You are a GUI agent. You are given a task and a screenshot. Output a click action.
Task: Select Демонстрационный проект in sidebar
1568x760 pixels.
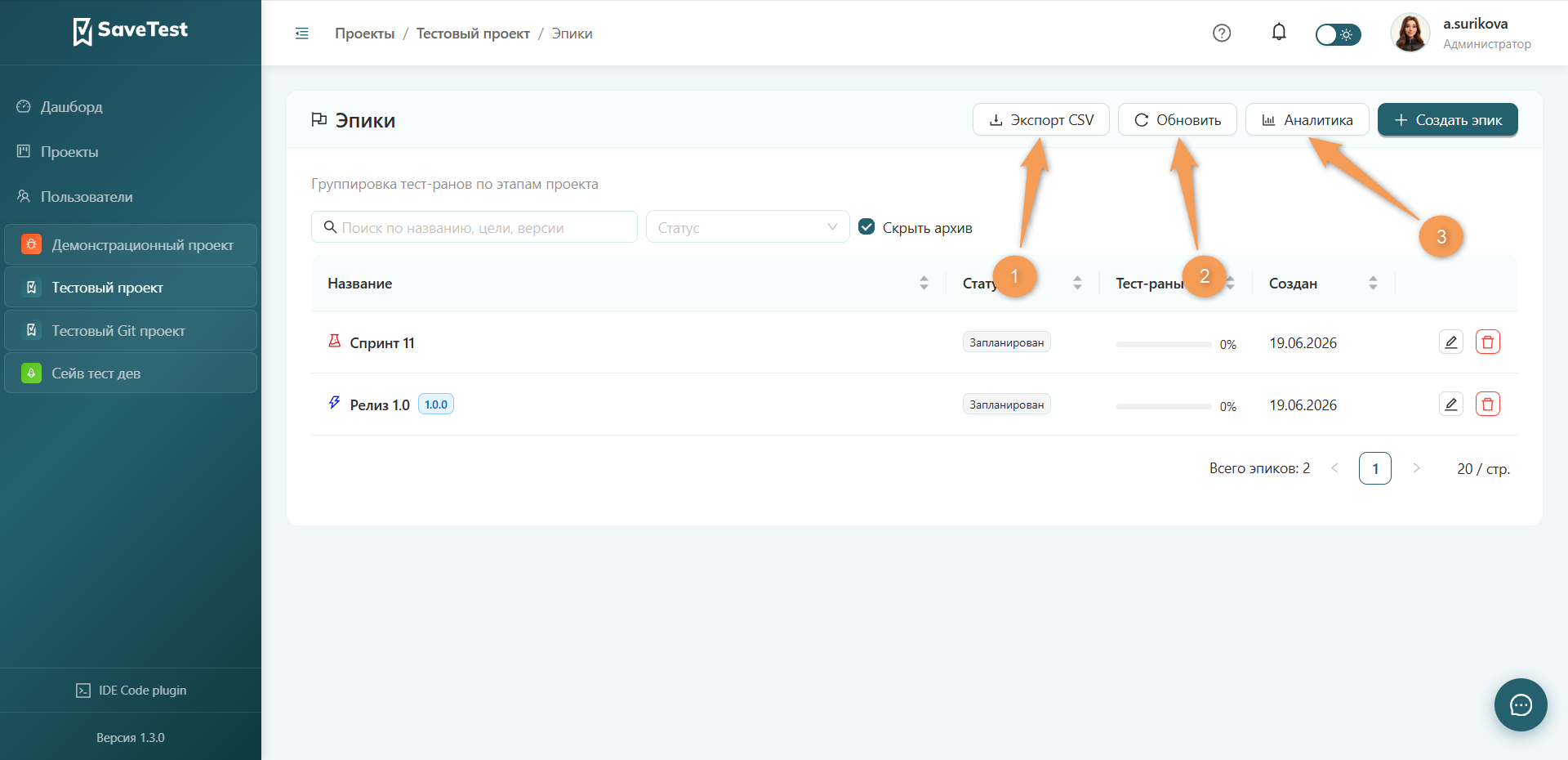(131, 245)
